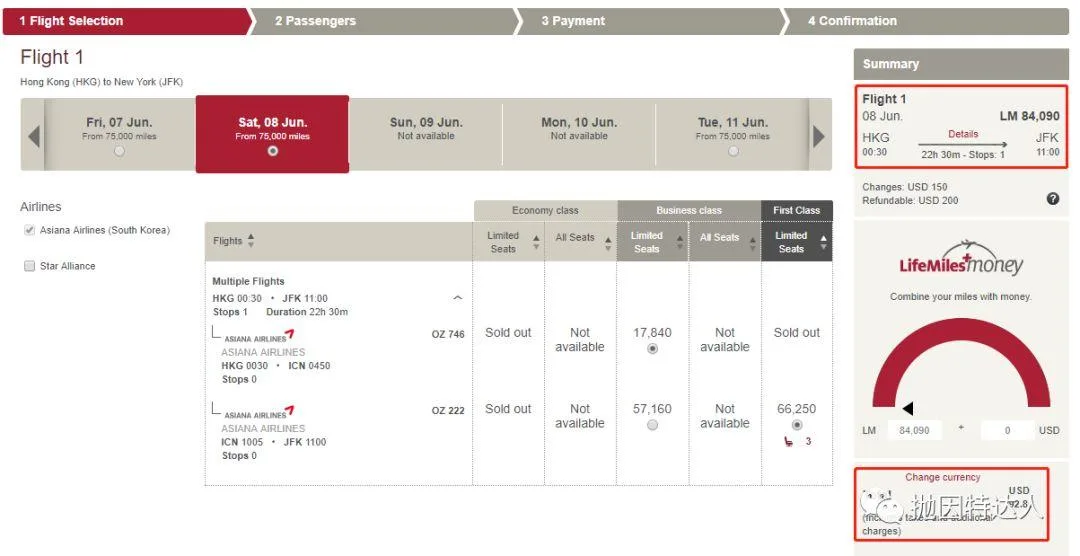Collapse the Multiple Flights details chevron
This screenshot has width=1080, height=556.
(458, 297)
